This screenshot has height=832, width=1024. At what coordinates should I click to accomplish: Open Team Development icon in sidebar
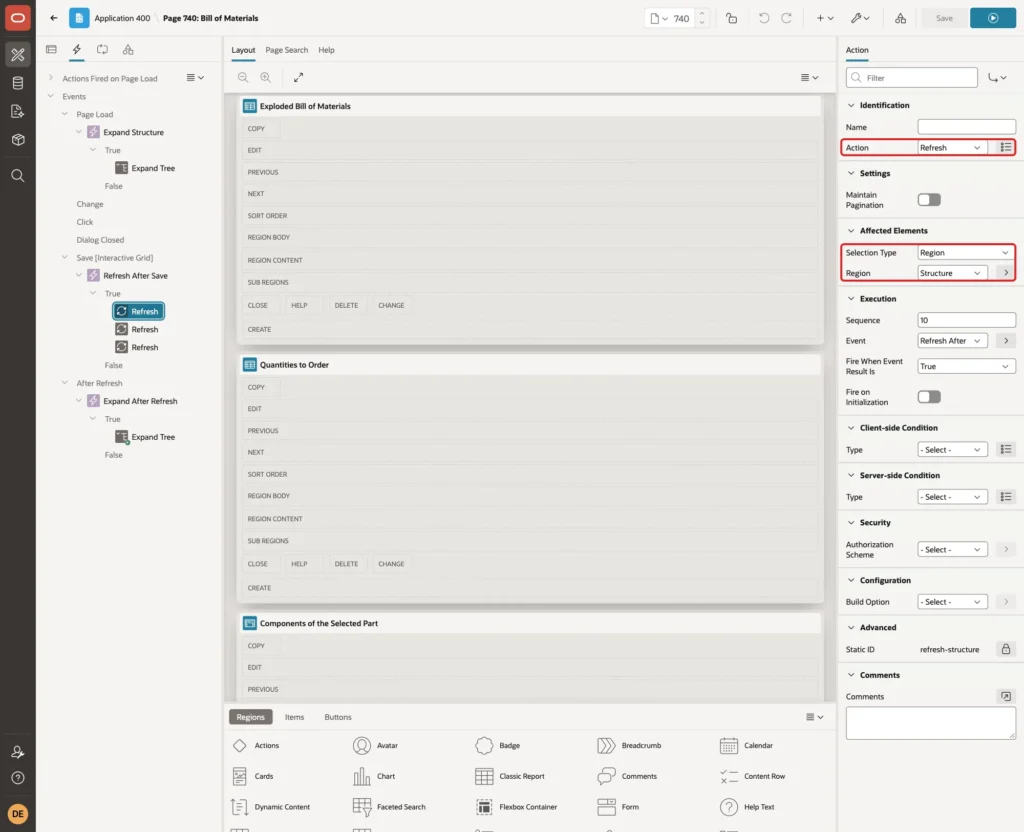(x=18, y=112)
